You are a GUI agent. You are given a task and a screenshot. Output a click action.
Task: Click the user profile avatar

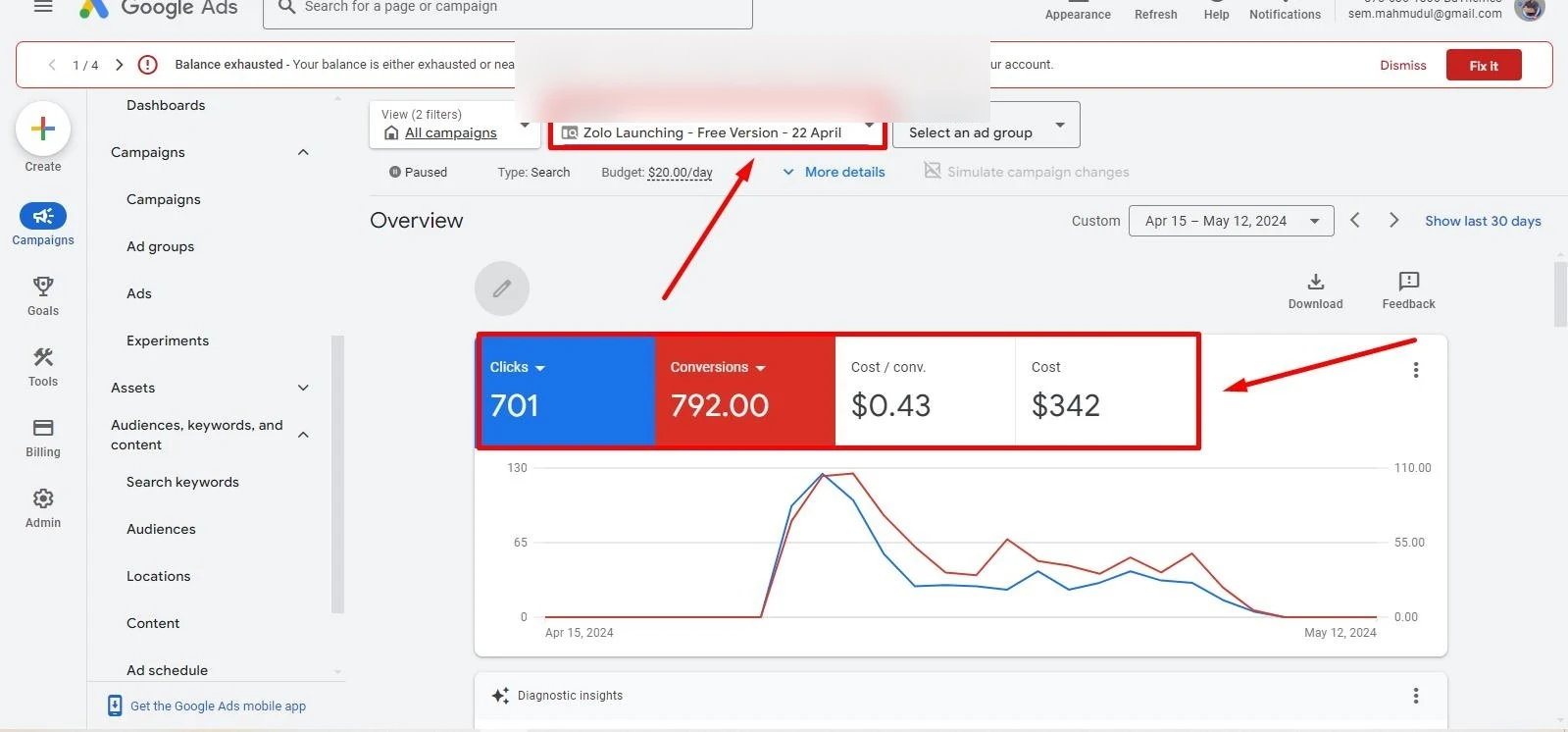pos(1530,9)
